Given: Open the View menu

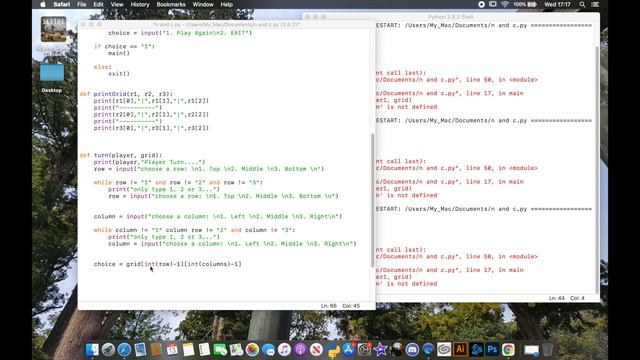Looking at the screenshot, I should [117, 4].
